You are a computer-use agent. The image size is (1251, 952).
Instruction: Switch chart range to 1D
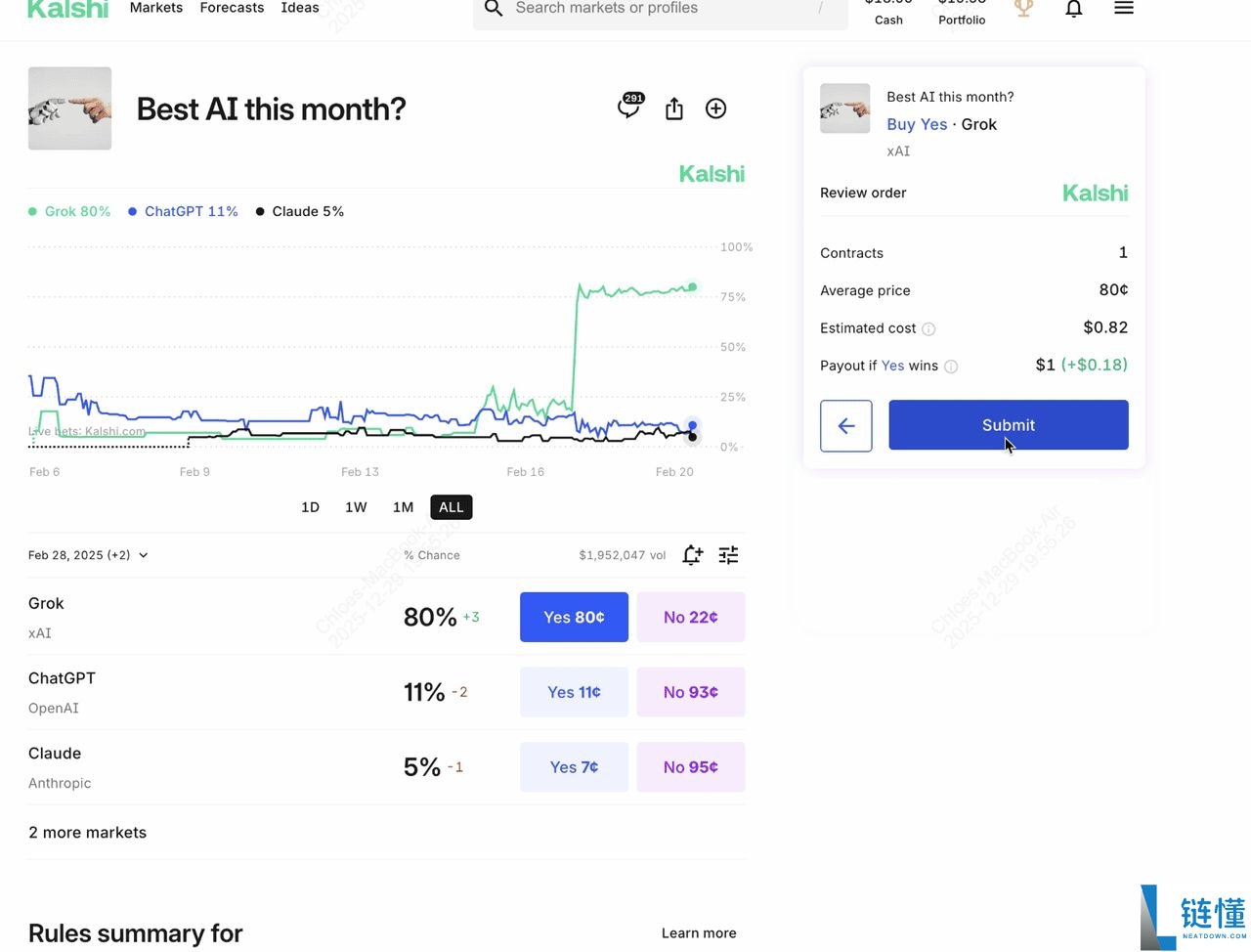(x=310, y=507)
